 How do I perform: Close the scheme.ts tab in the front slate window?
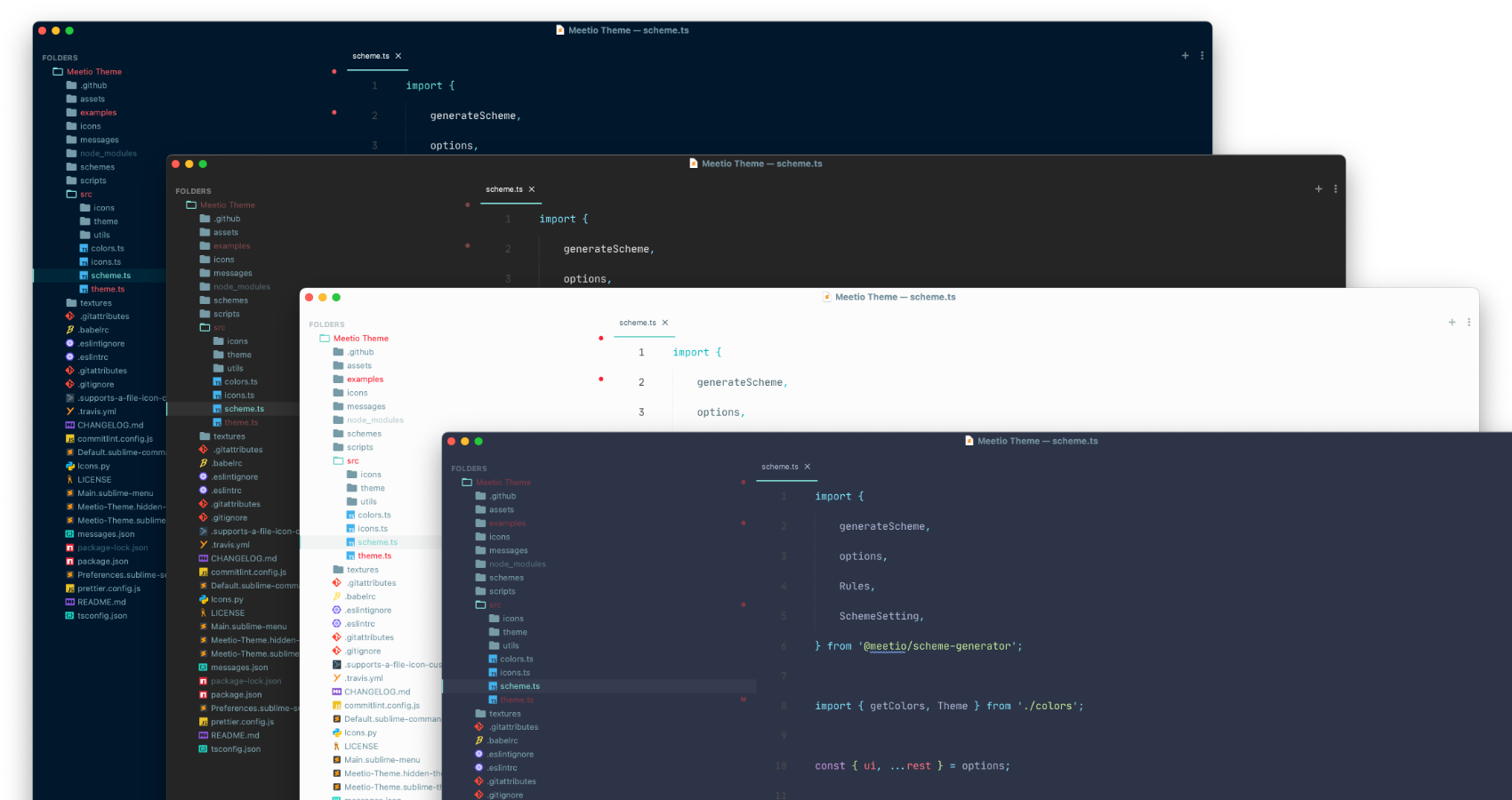coord(808,467)
